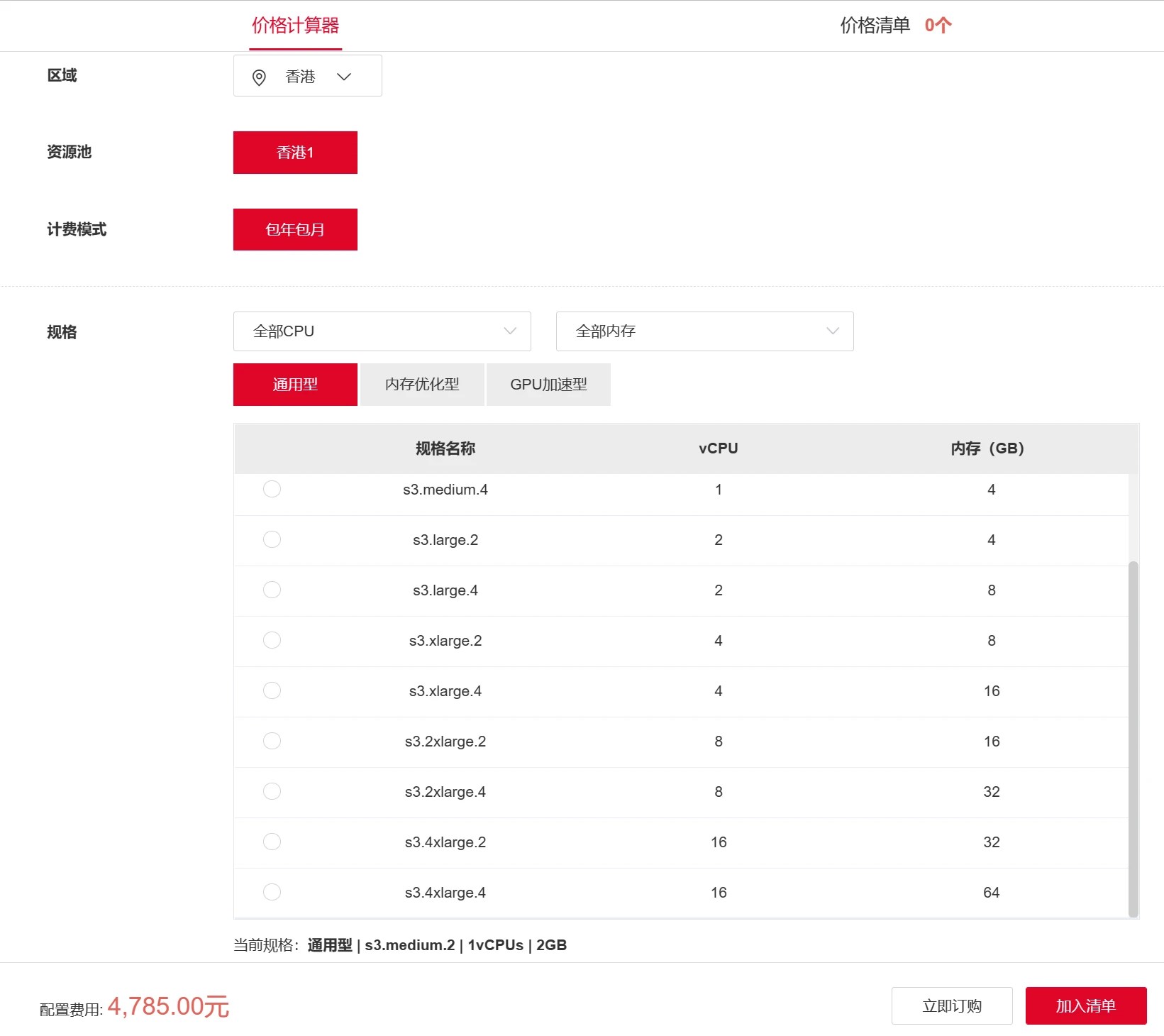The height and width of the screenshot is (1036, 1164).
Task: Click the 加入清单 button
Action: 1086,1005
